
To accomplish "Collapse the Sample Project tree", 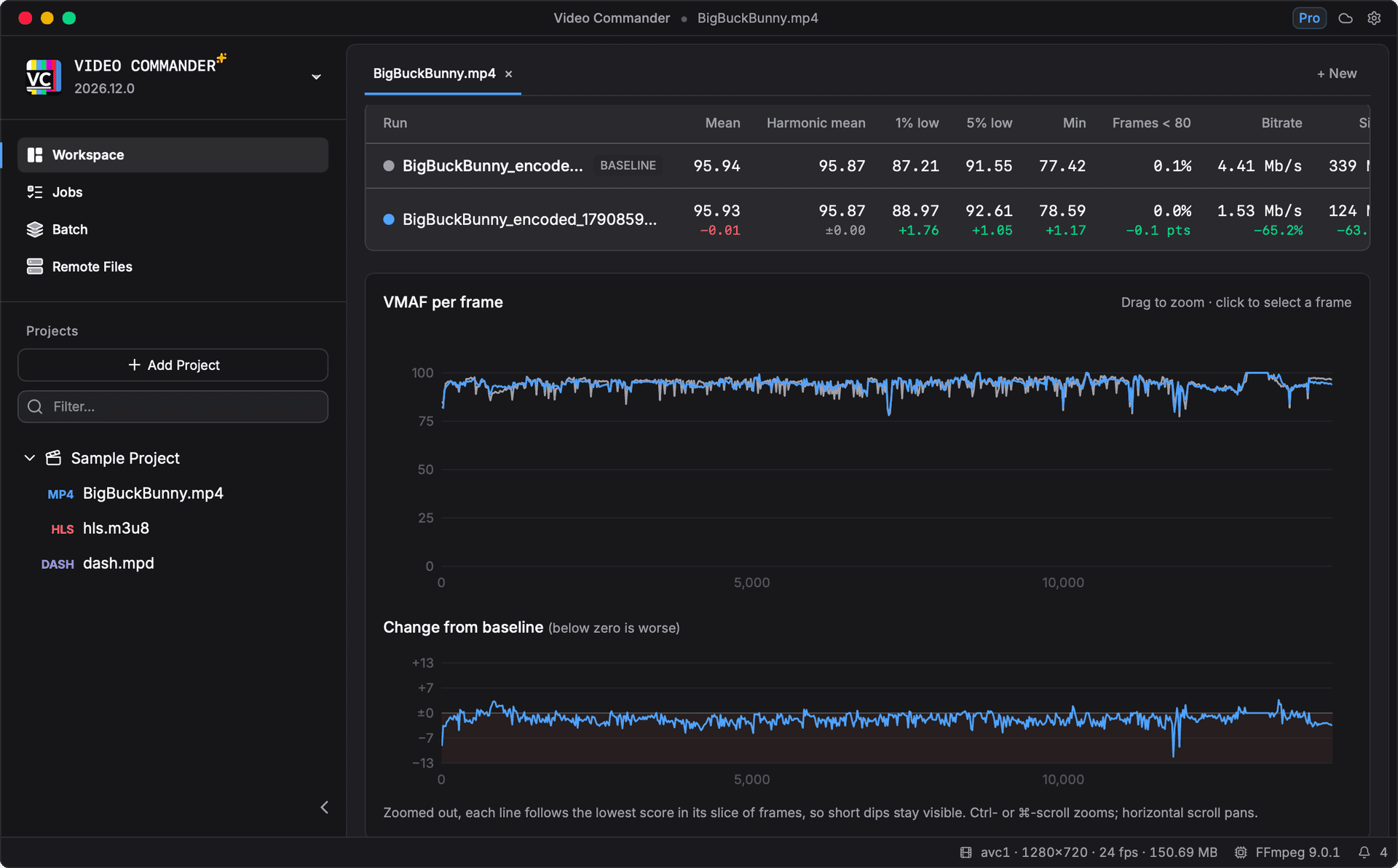I will click(30, 458).
